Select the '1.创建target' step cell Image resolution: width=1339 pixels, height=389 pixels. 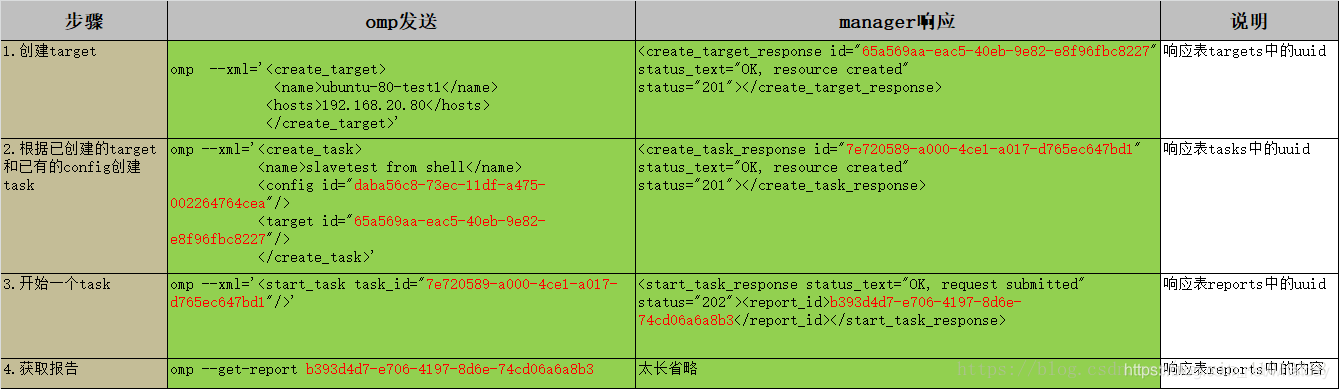tap(84, 89)
